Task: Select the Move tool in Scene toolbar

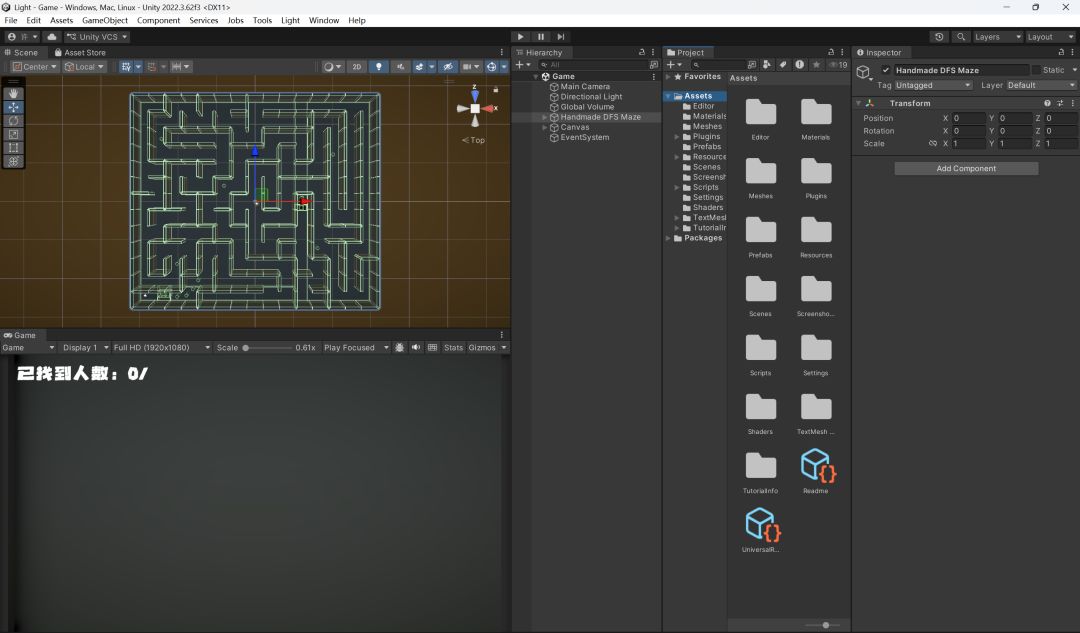Action: (x=14, y=107)
